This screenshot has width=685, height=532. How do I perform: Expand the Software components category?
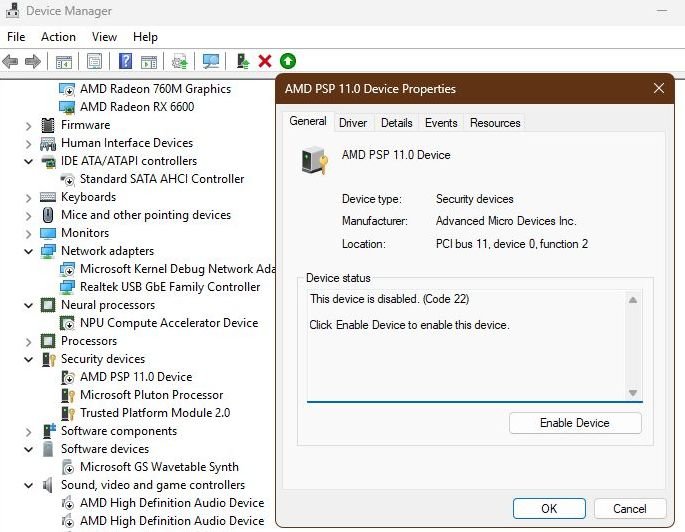tap(28, 432)
